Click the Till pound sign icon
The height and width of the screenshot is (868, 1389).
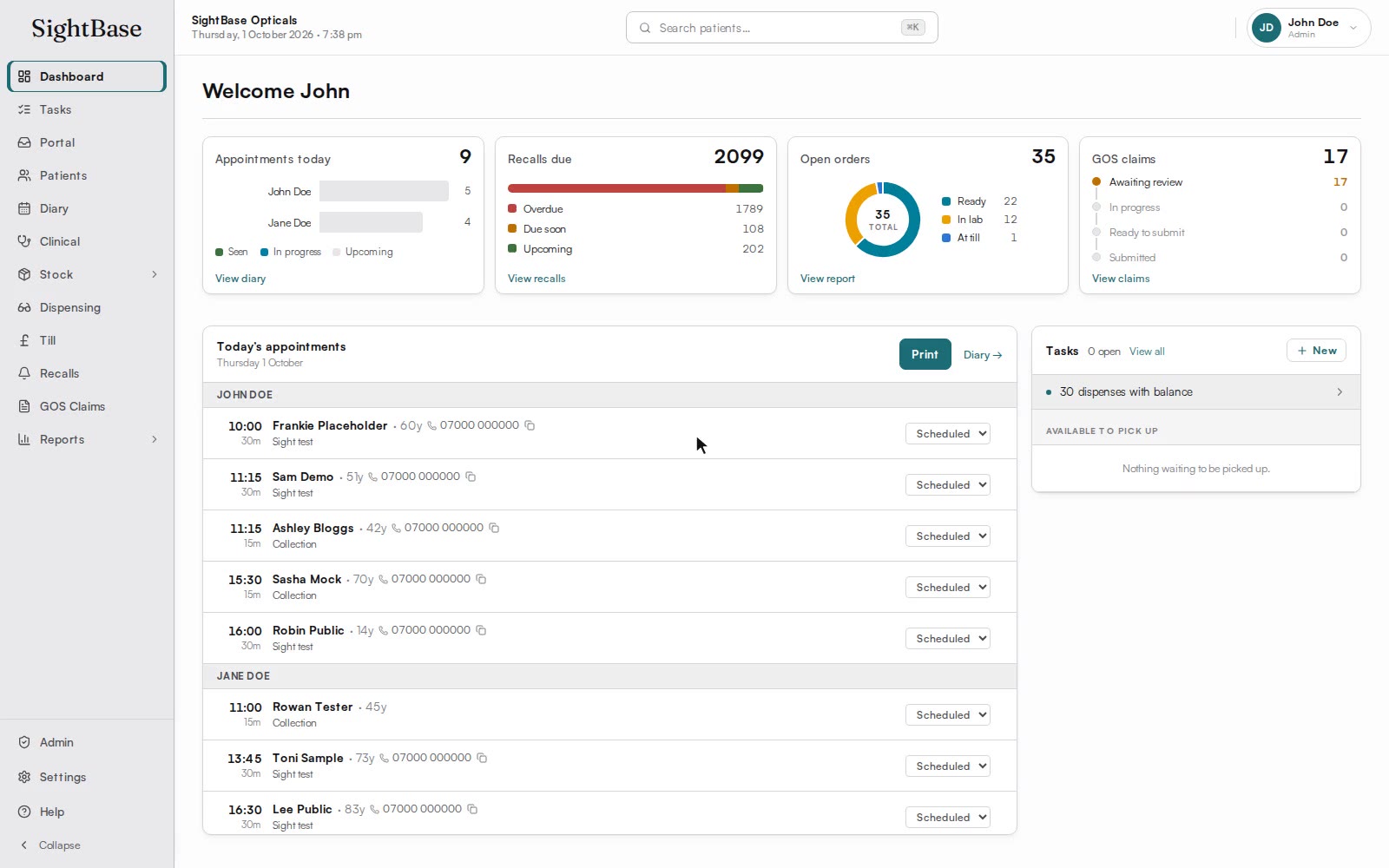coord(24,340)
